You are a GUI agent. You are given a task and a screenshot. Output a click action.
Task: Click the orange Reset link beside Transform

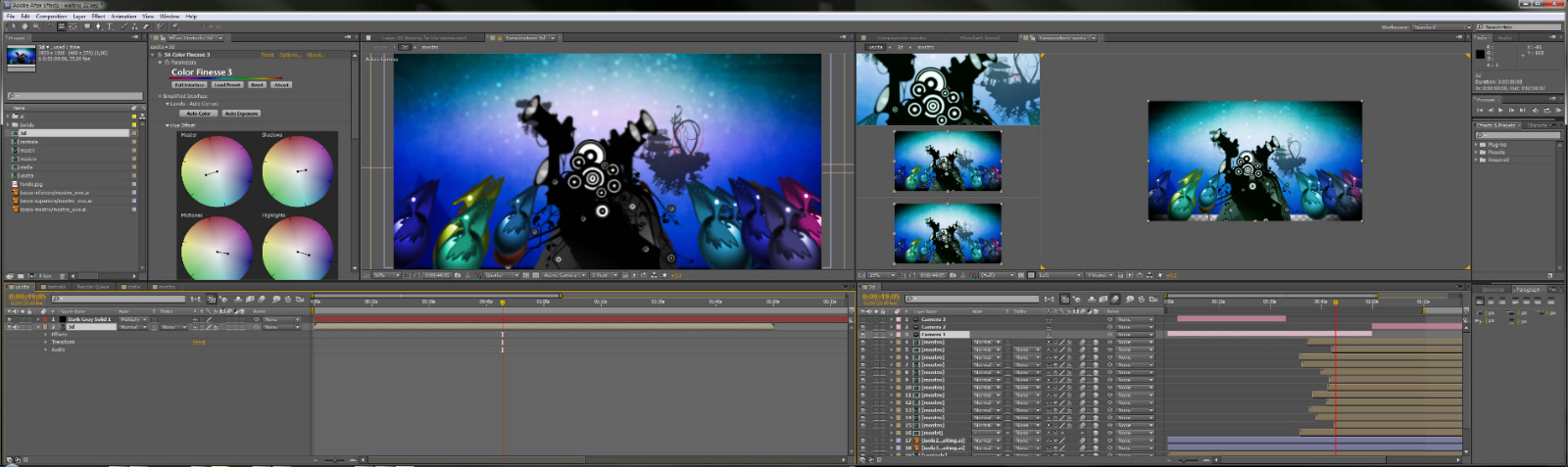click(199, 342)
